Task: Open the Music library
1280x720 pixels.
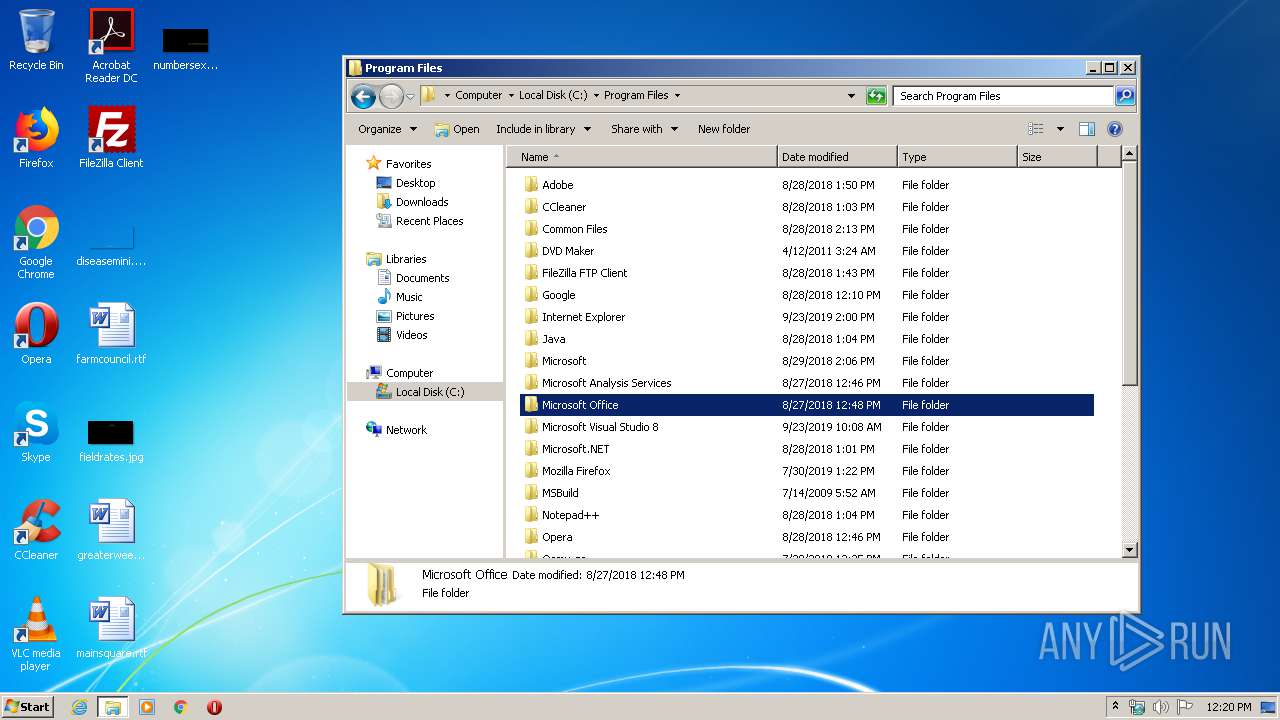Action: [409, 297]
